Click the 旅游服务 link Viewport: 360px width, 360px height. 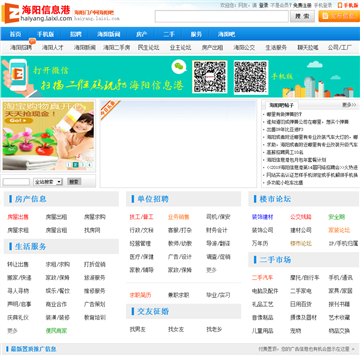click(95, 278)
